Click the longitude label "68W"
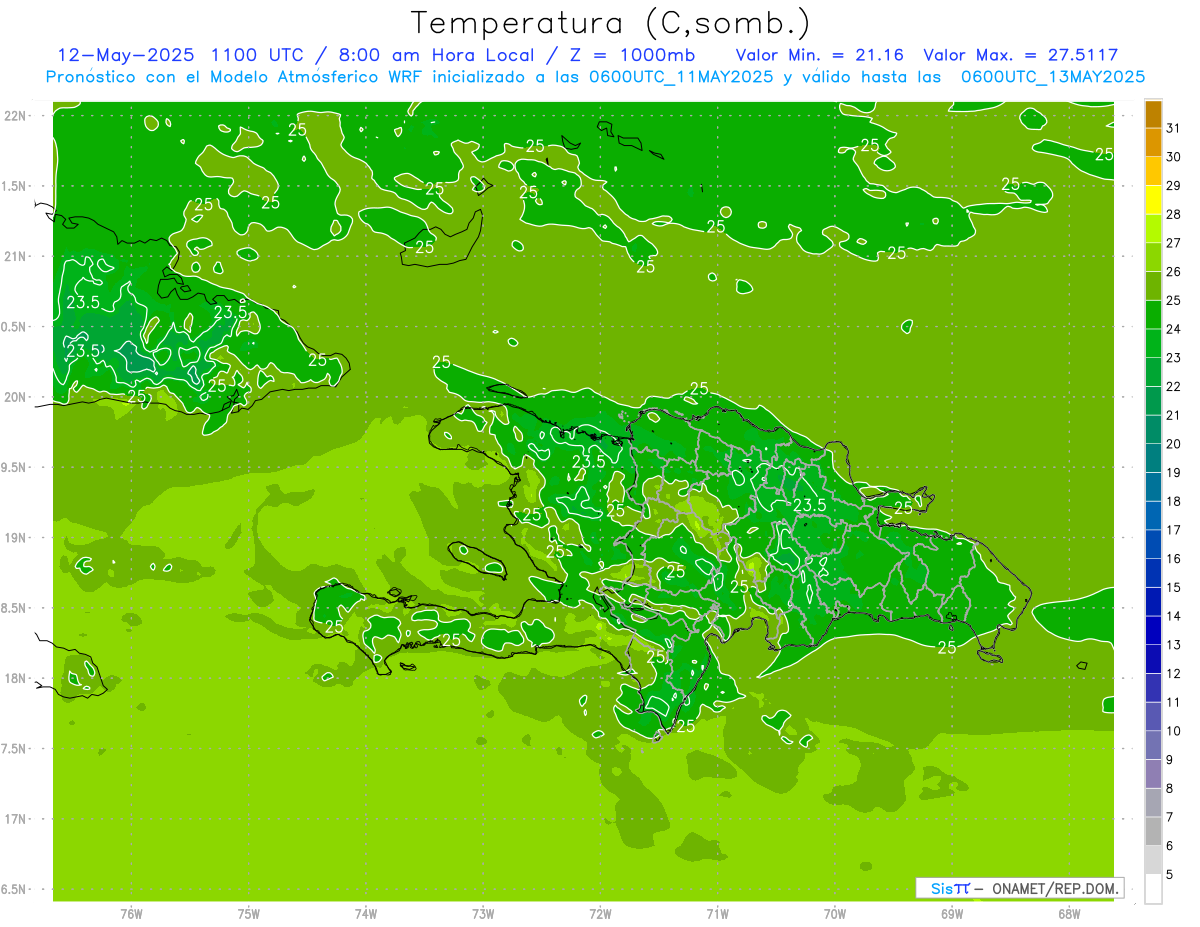1200x927 pixels. point(1069,914)
